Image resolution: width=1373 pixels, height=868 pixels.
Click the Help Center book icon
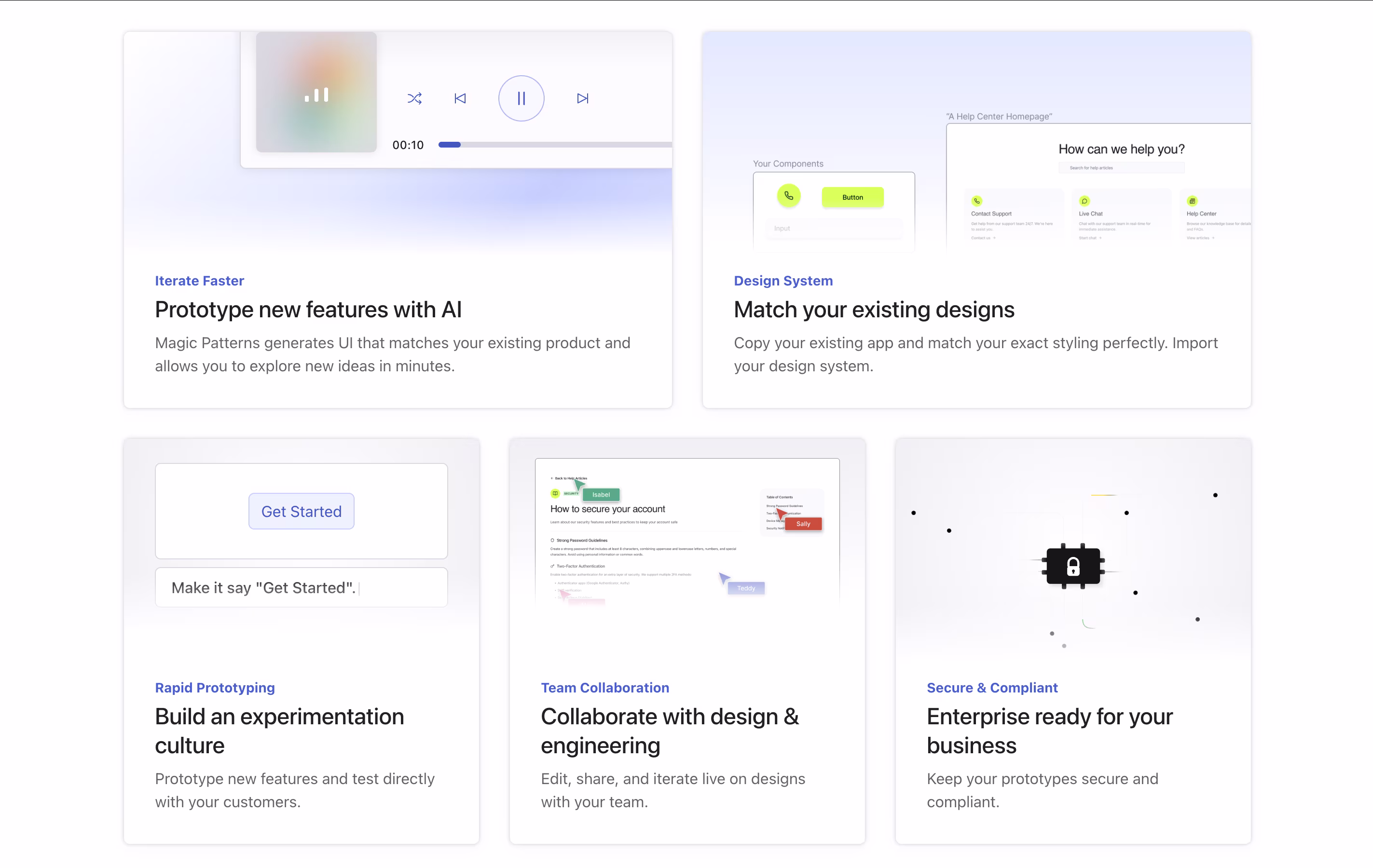point(1192,201)
